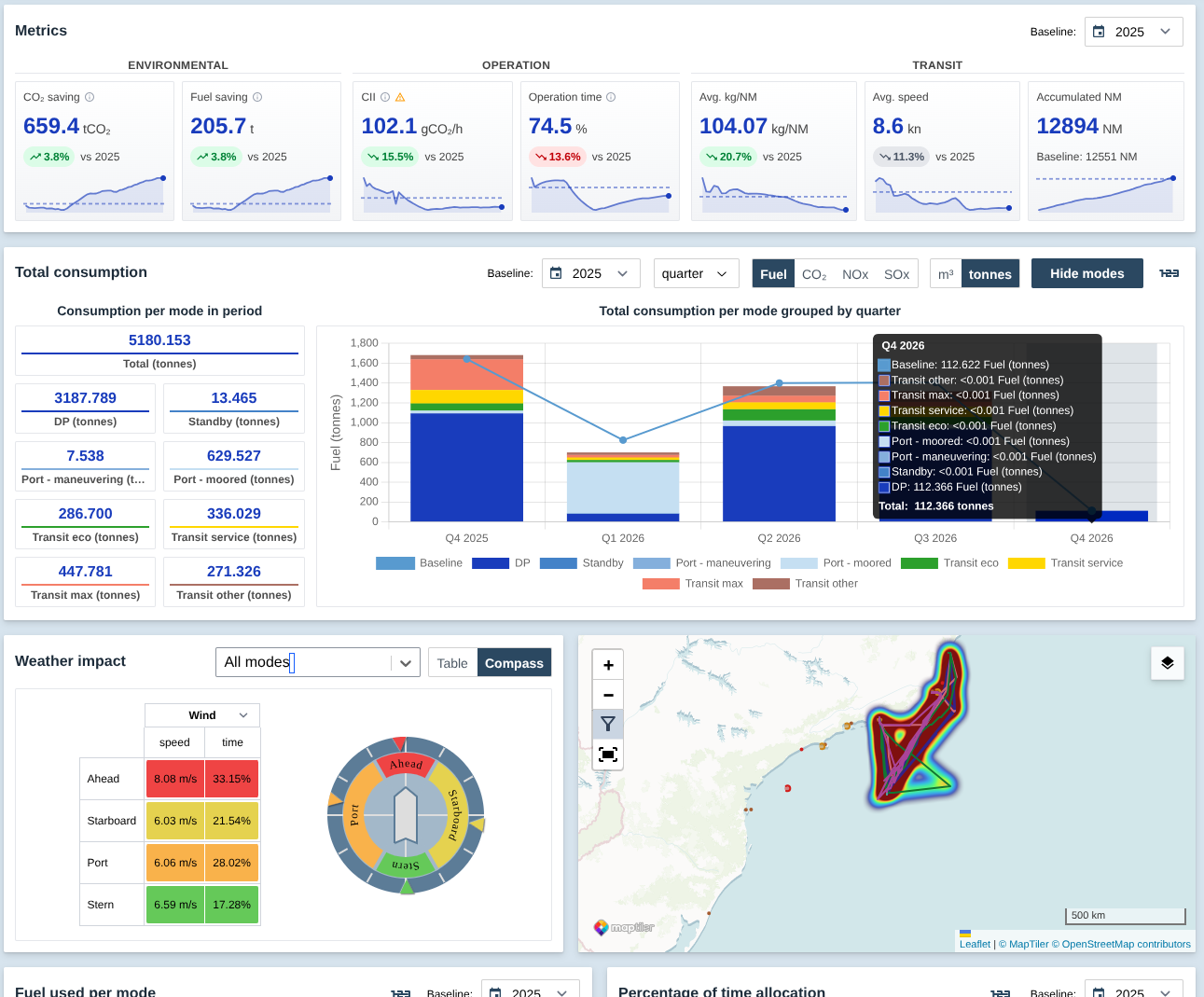
Task: Select the Compass view button
Action: tap(514, 663)
